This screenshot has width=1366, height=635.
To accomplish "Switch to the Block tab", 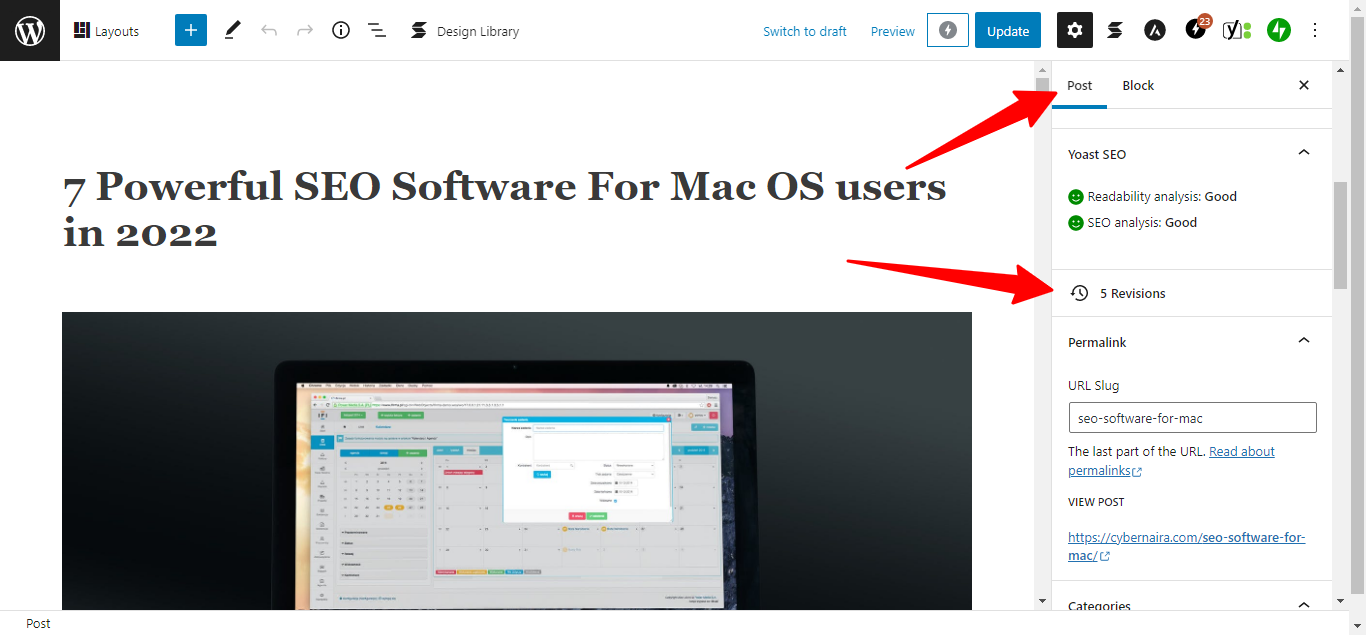I will click(1138, 85).
